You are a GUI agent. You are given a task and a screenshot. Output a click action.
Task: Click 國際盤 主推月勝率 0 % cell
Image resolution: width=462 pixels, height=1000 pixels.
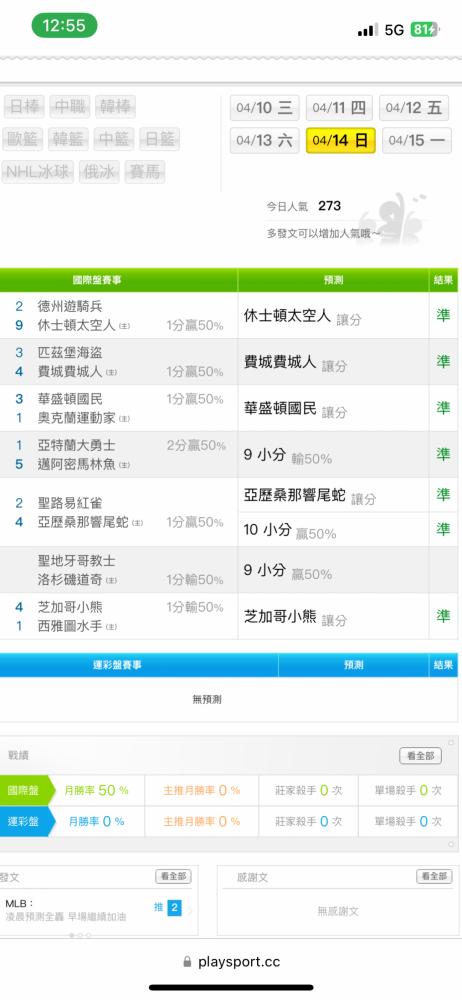pos(202,790)
